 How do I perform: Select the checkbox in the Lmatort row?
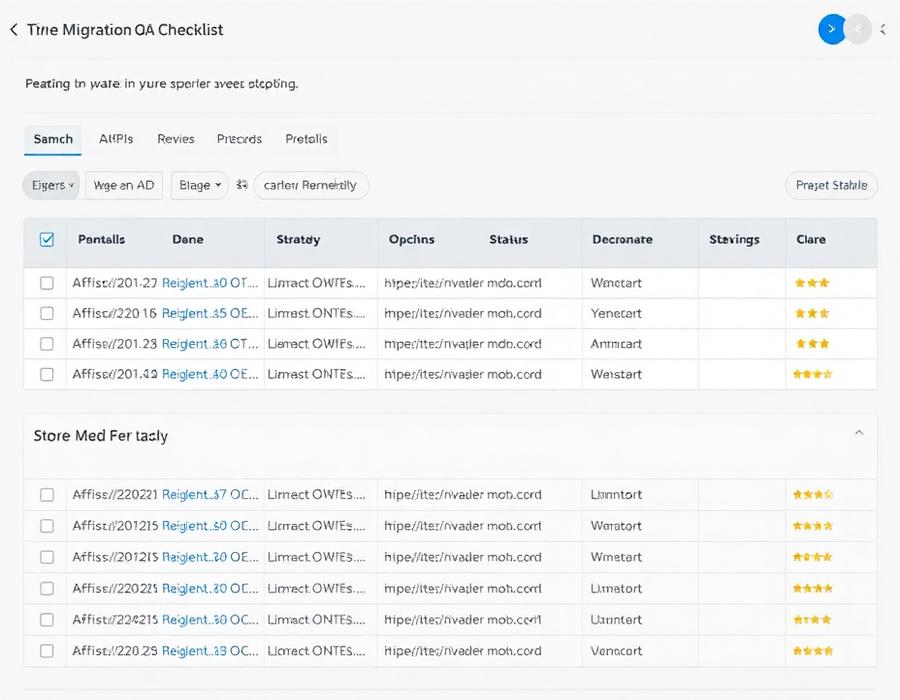pyautogui.click(x=46, y=589)
